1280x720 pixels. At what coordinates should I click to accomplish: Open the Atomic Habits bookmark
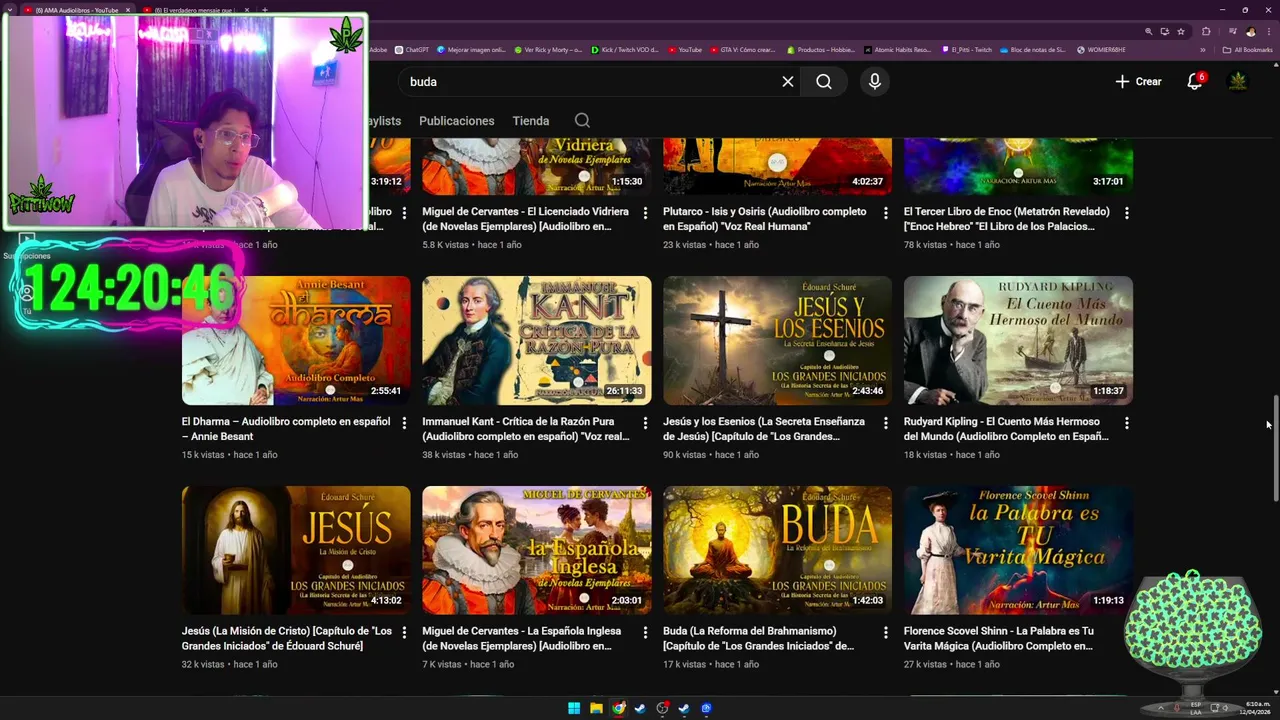[898, 50]
